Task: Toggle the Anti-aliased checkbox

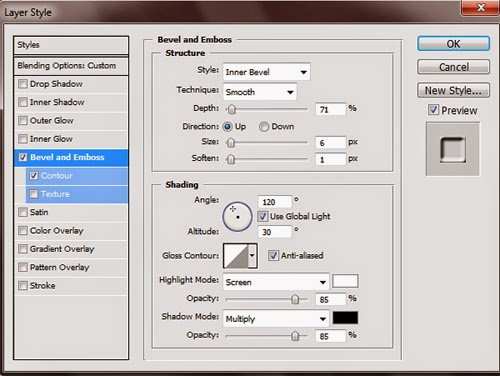Action: pos(273,256)
